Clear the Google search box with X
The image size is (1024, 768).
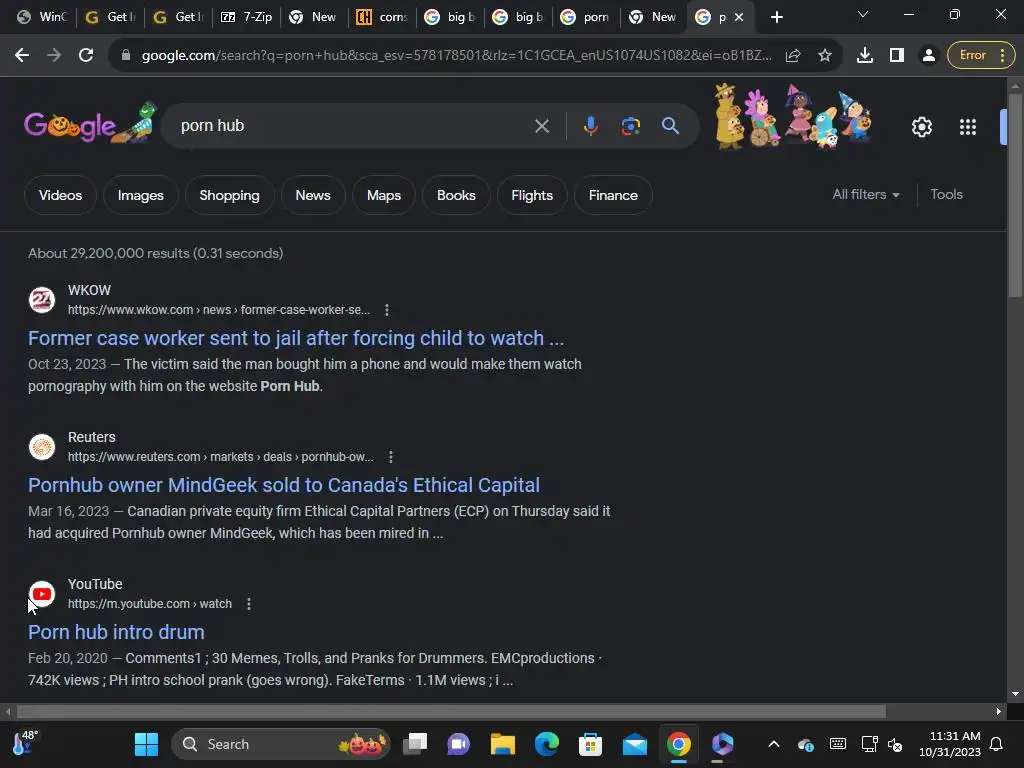click(541, 126)
